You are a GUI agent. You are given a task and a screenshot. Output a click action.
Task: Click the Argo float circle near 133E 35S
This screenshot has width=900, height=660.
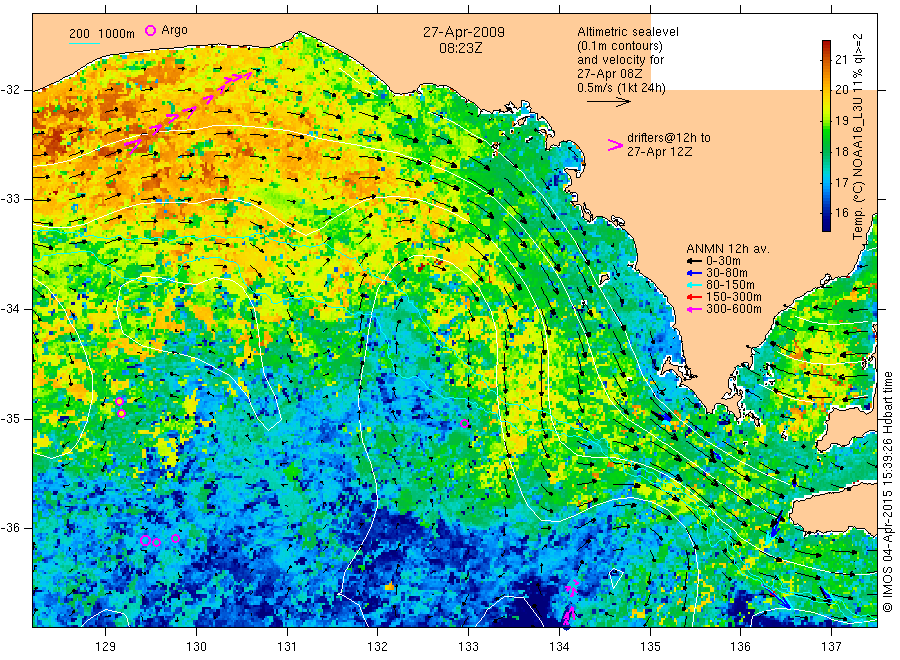pos(465,424)
